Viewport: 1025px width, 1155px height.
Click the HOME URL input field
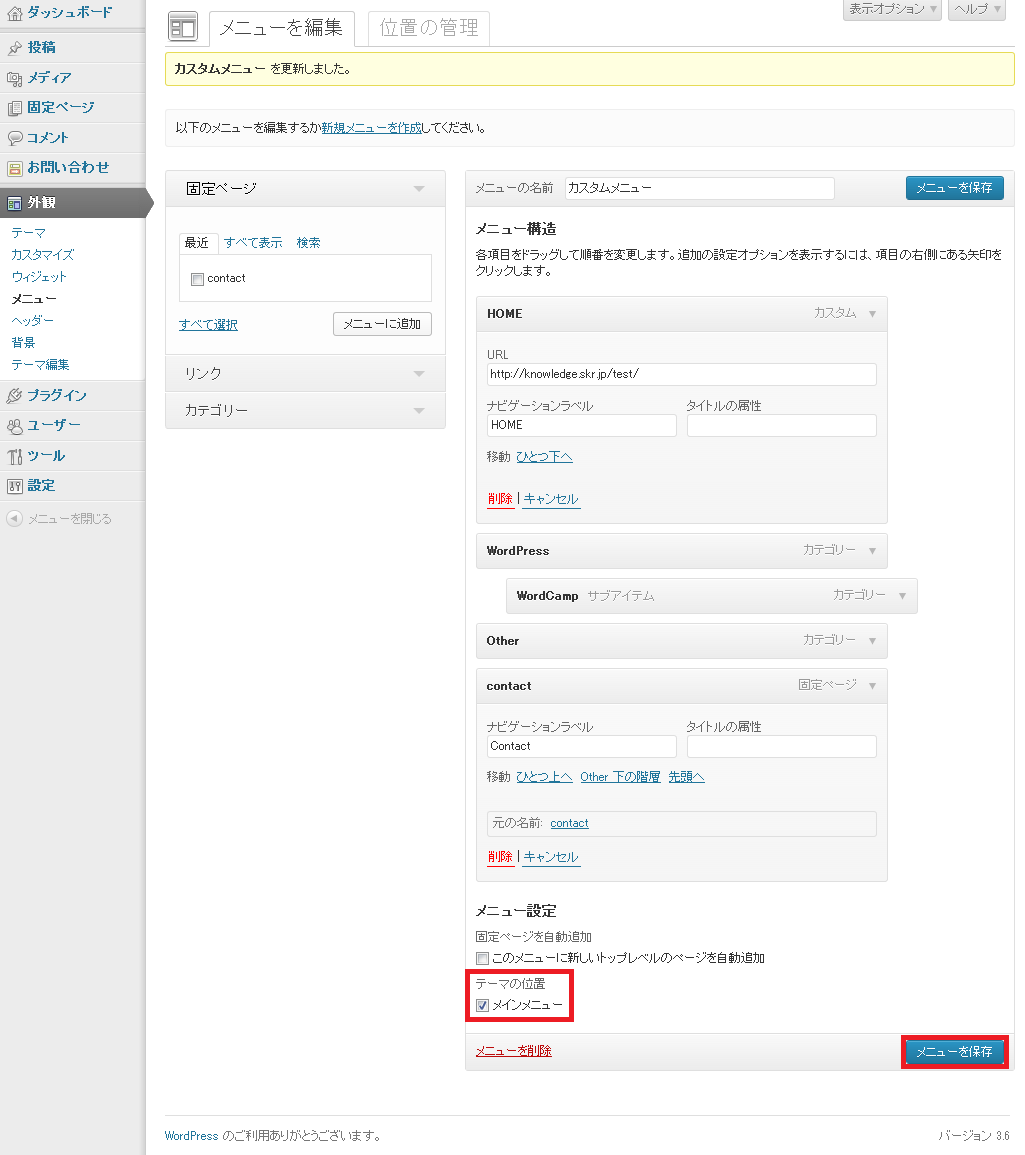click(x=681, y=374)
